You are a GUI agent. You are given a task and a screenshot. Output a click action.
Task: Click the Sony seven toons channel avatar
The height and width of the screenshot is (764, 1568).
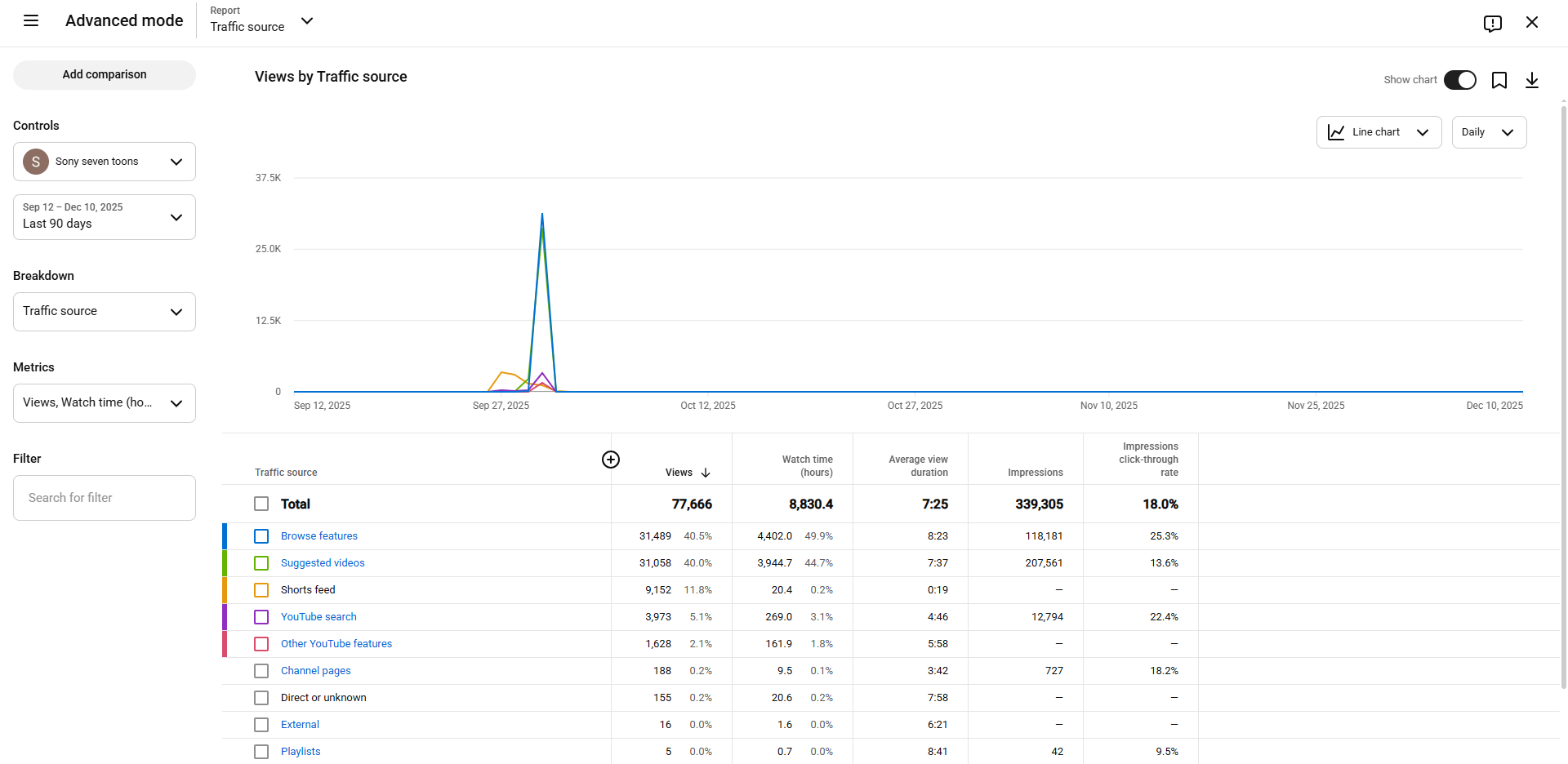(36, 162)
